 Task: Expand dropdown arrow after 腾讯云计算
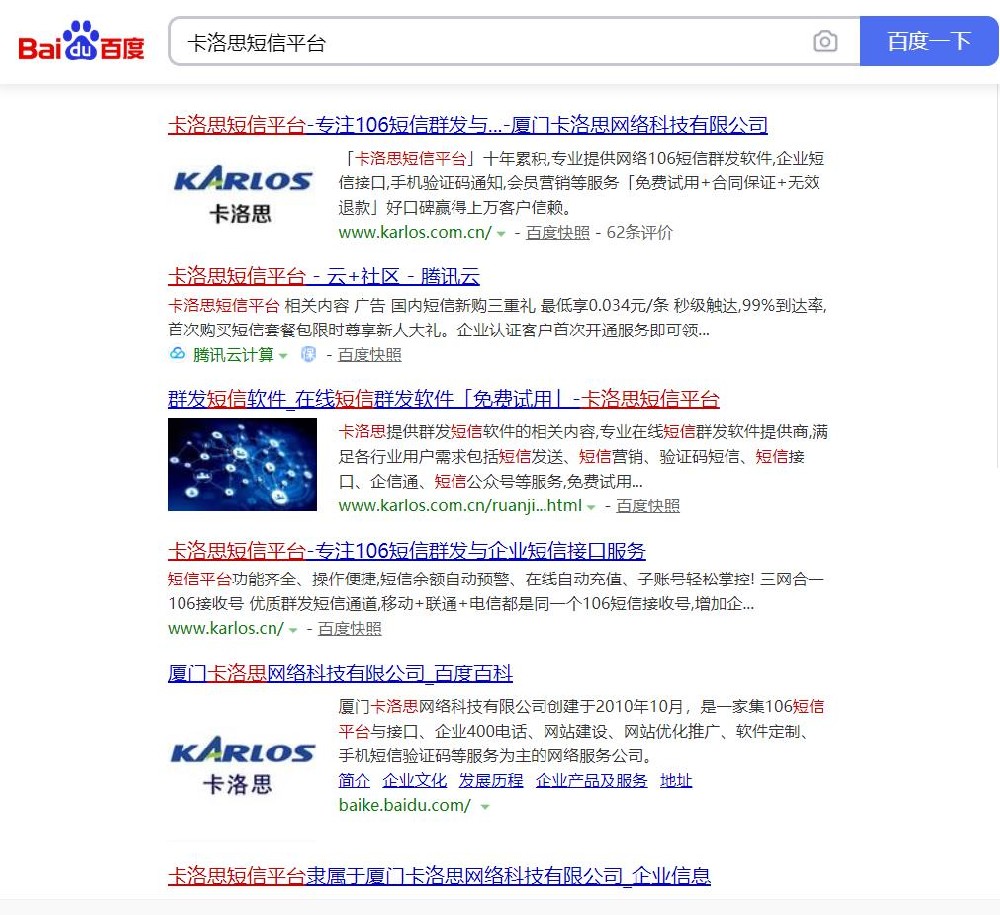point(283,355)
